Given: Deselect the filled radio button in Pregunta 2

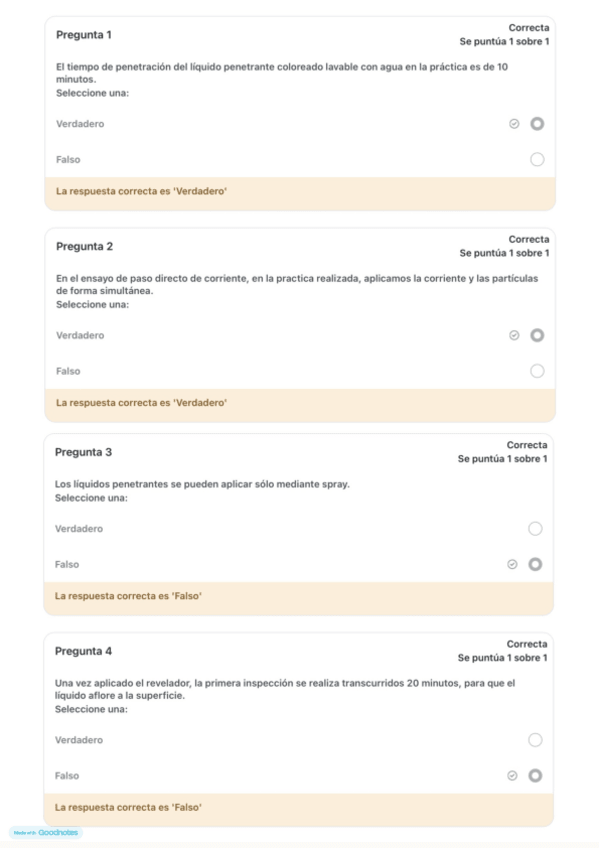Looking at the screenshot, I should 537,335.
